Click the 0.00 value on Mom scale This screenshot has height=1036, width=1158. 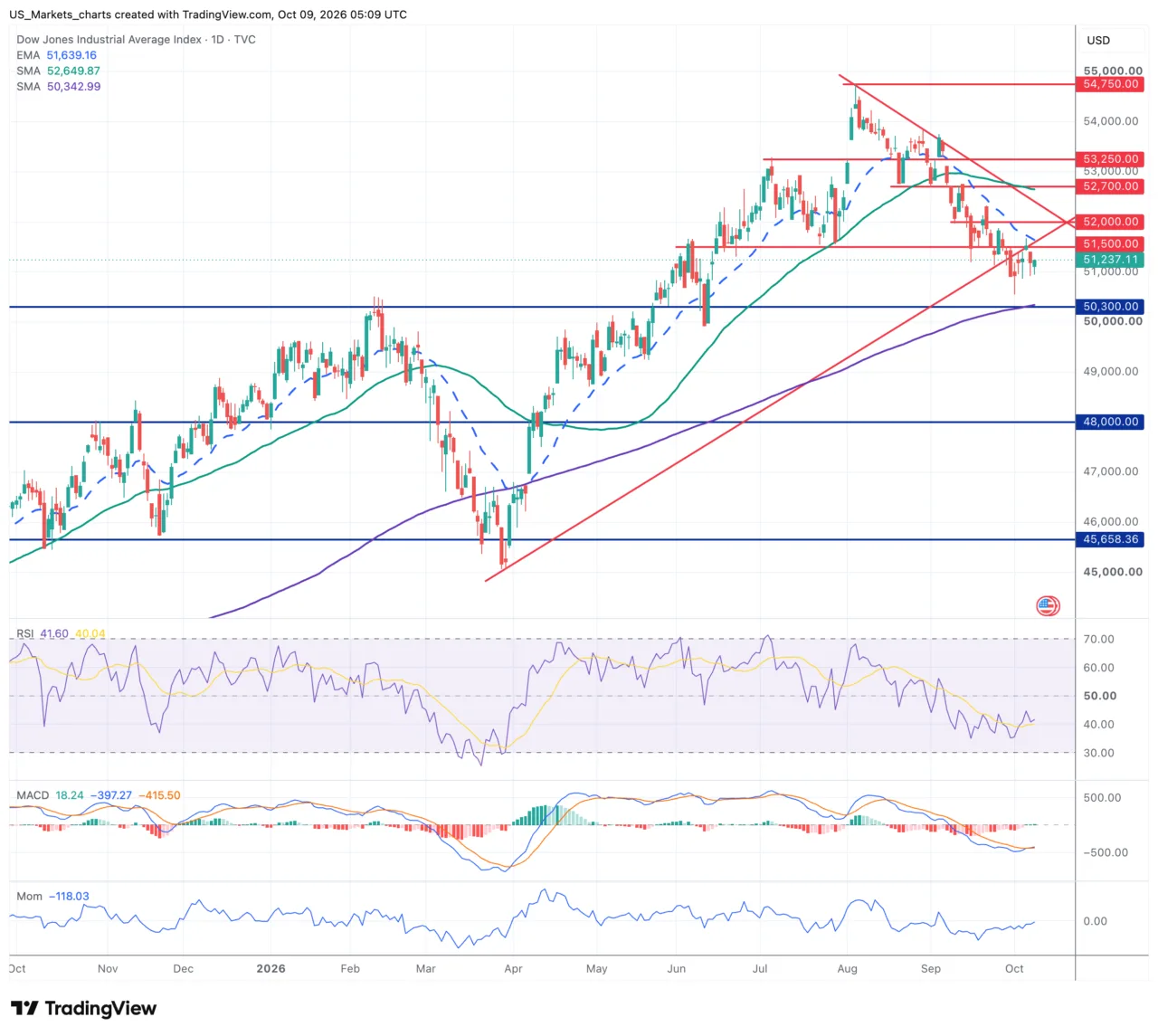pos(1096,921)
